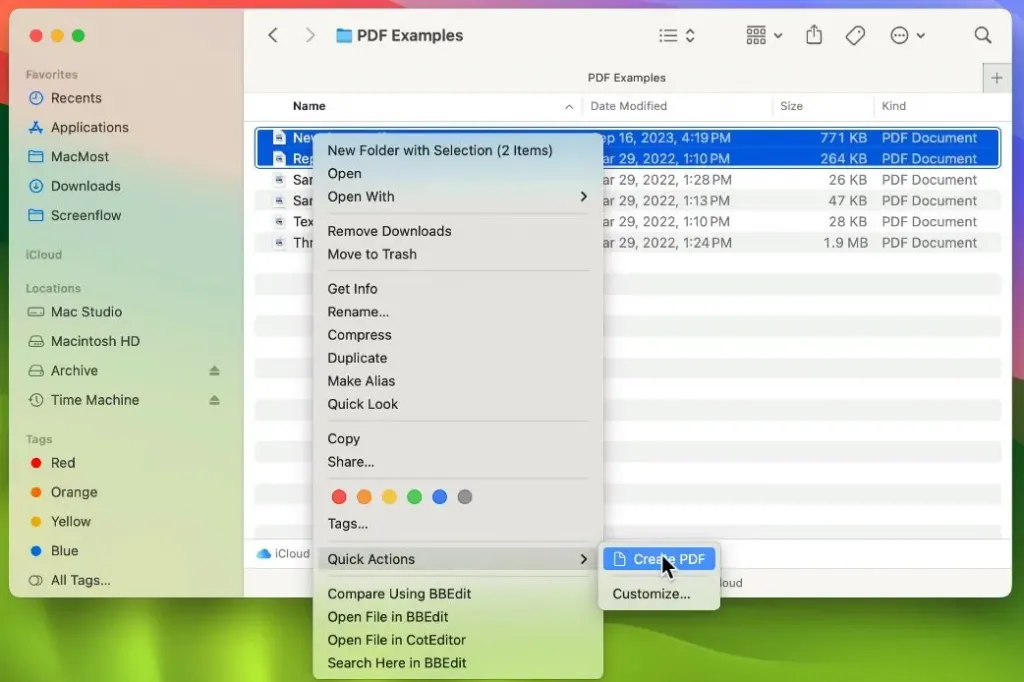Click iCloud in the path bar
Screen dimensions: 1024x682
[x=283, y=553]
